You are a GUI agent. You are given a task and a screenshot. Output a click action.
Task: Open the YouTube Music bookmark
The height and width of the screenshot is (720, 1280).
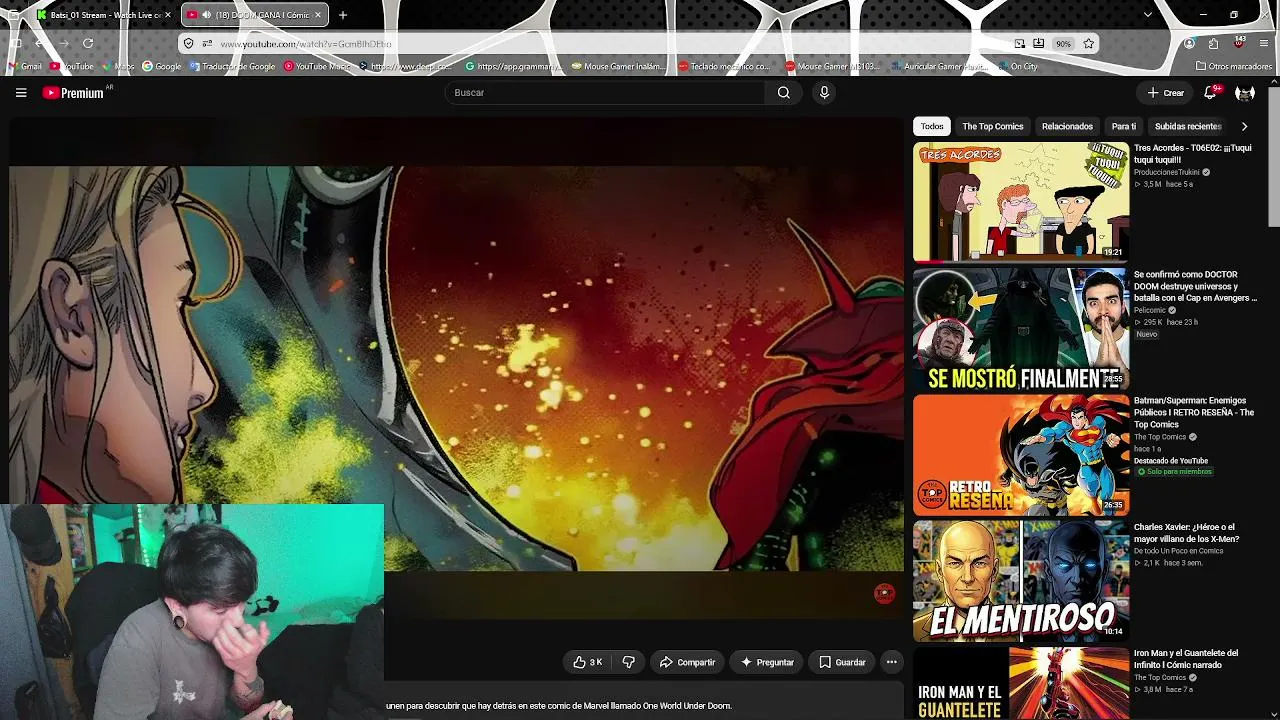coord(317,67)
